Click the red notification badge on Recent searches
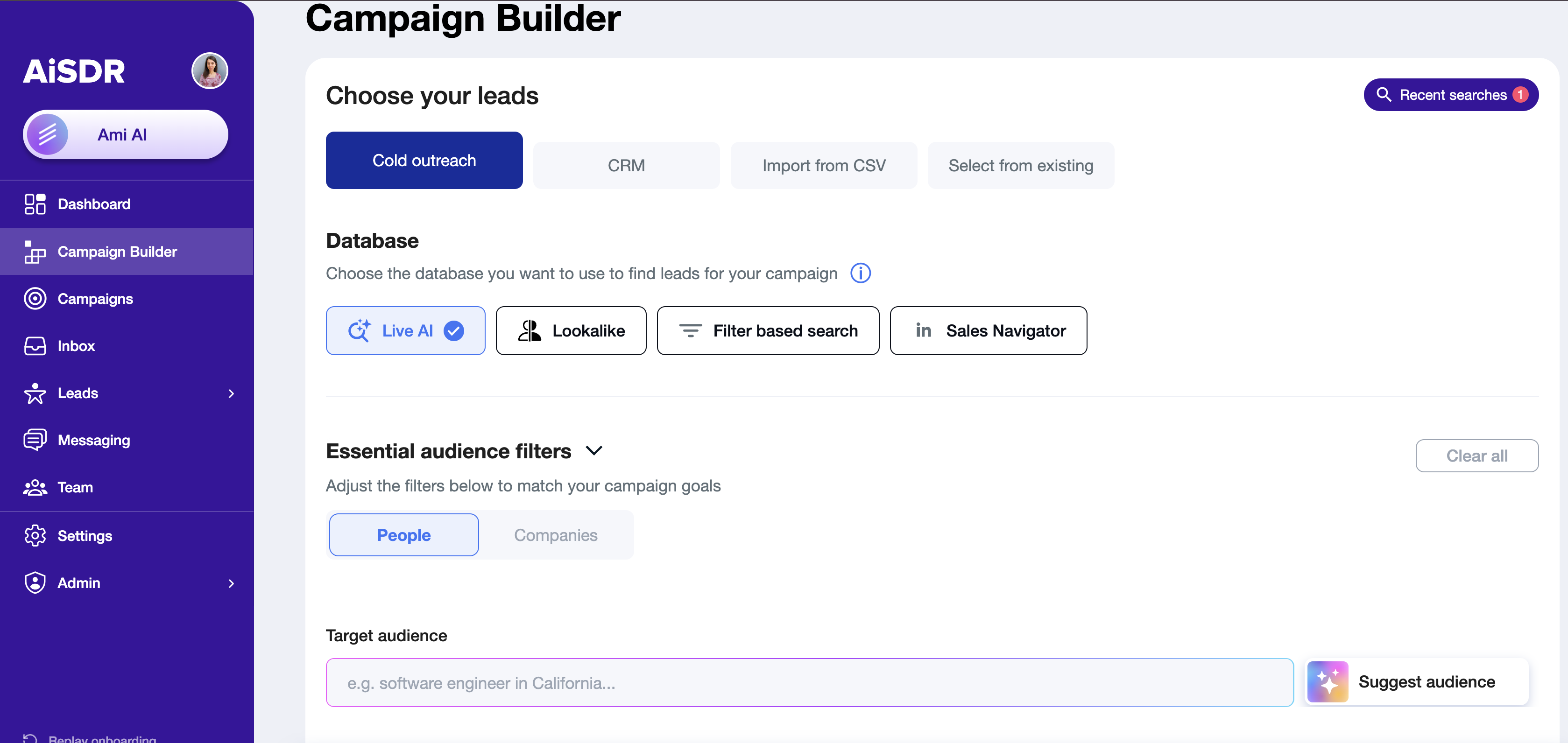Screen dimensions: 1568x743 coord(1520,94)
